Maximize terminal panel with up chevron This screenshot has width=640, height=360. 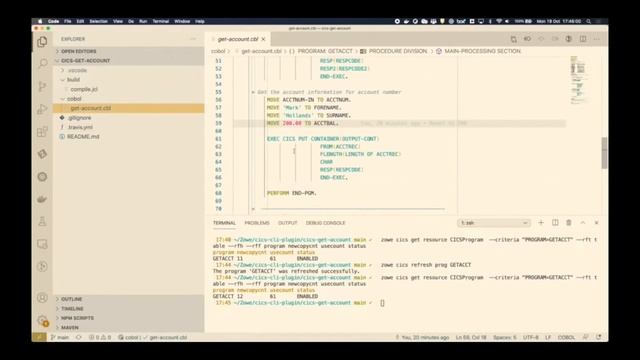pyautogui.click(x=583, y=223)
